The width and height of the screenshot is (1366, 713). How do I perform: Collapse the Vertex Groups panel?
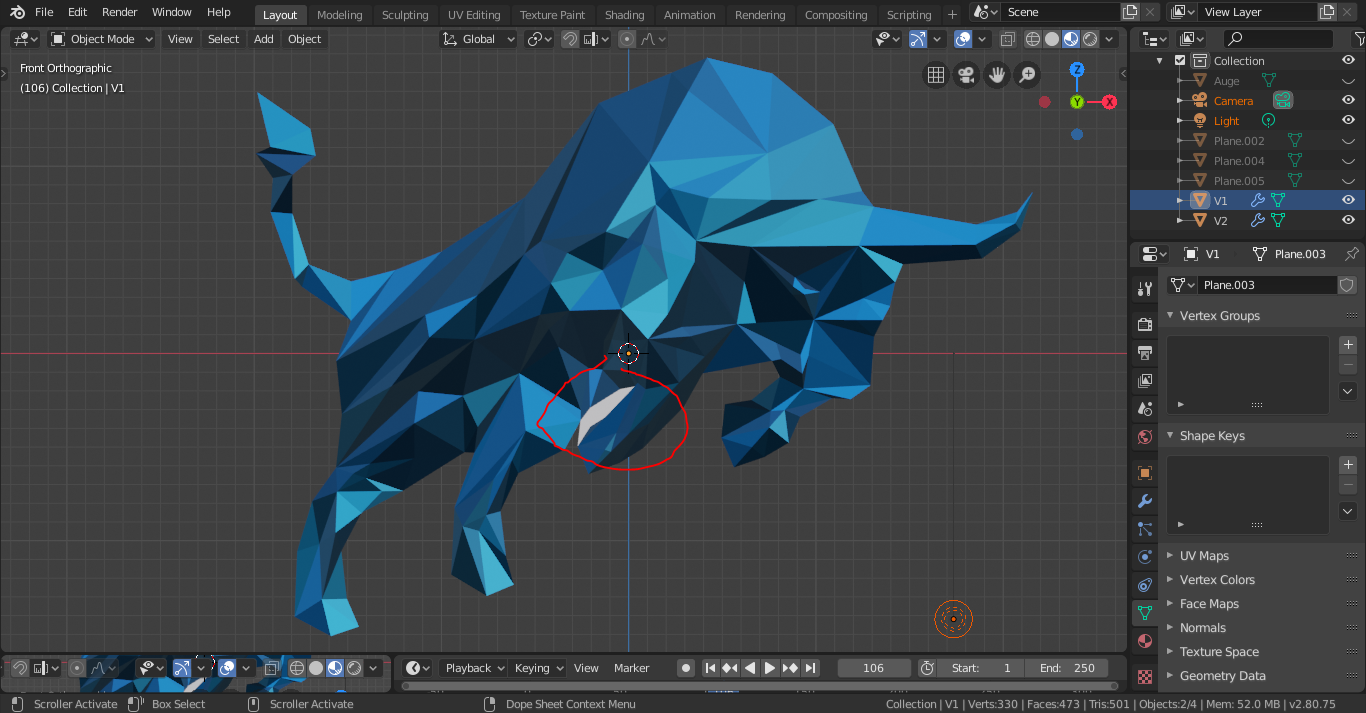pyautogui.click(x=1219, y=316)
